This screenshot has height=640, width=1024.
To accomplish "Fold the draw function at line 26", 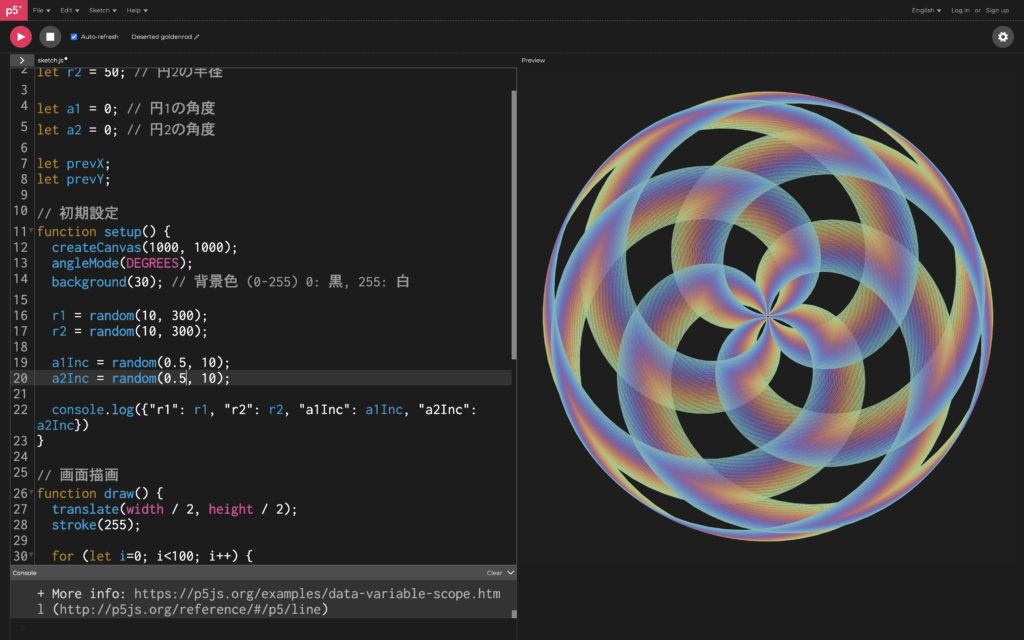I will (x=31, y=492).
